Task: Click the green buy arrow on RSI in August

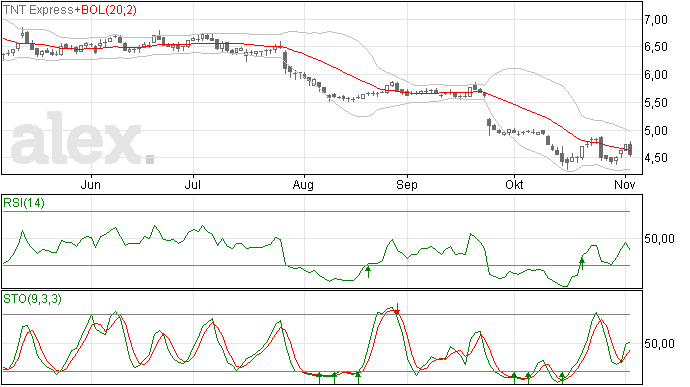Action: [x=368, y=272]
